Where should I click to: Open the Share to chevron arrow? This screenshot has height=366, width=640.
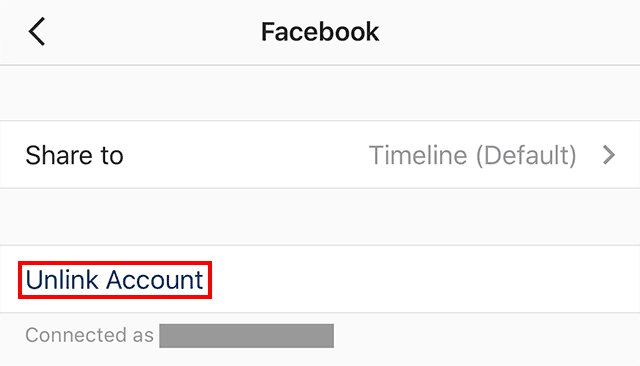click(609, 155)
